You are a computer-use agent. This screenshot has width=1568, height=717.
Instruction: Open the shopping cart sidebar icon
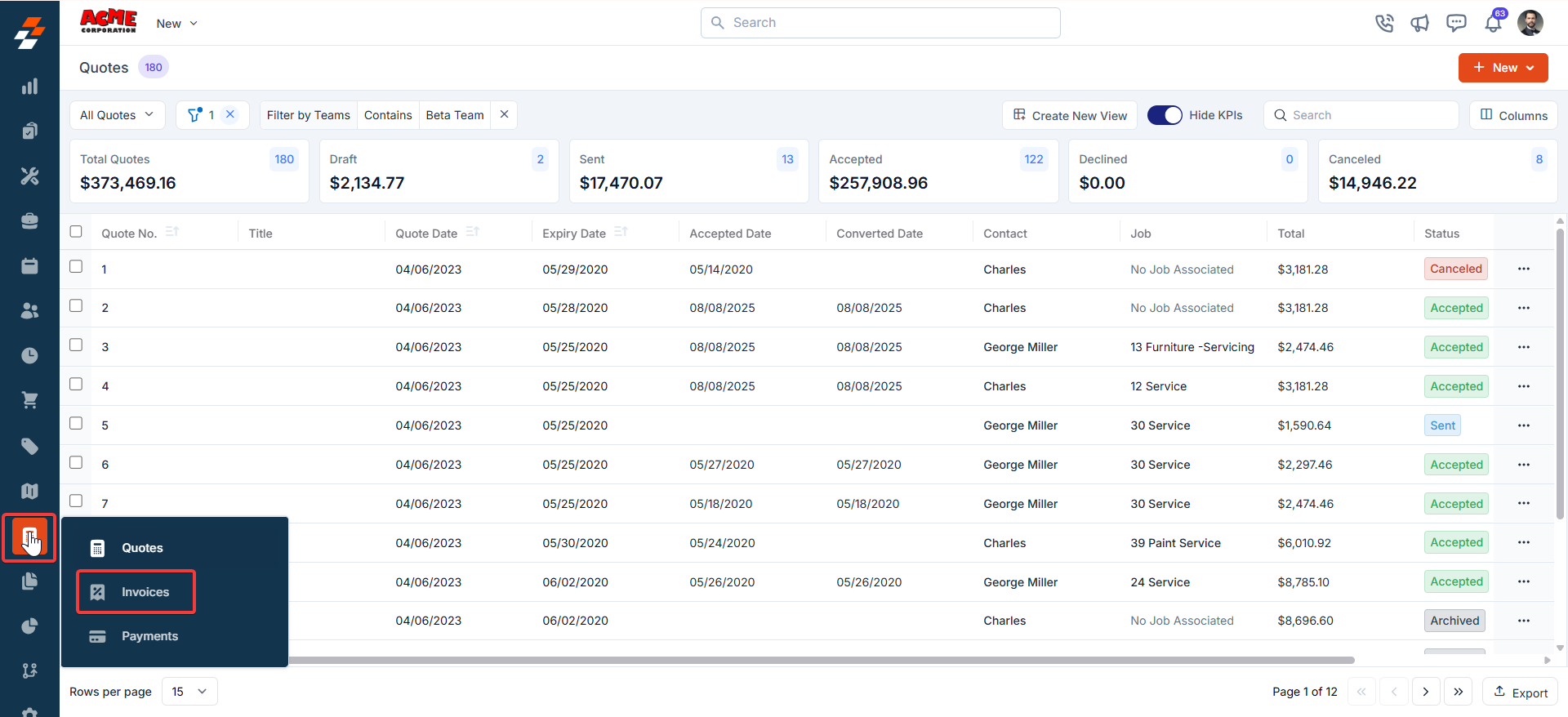pos(29,400)
